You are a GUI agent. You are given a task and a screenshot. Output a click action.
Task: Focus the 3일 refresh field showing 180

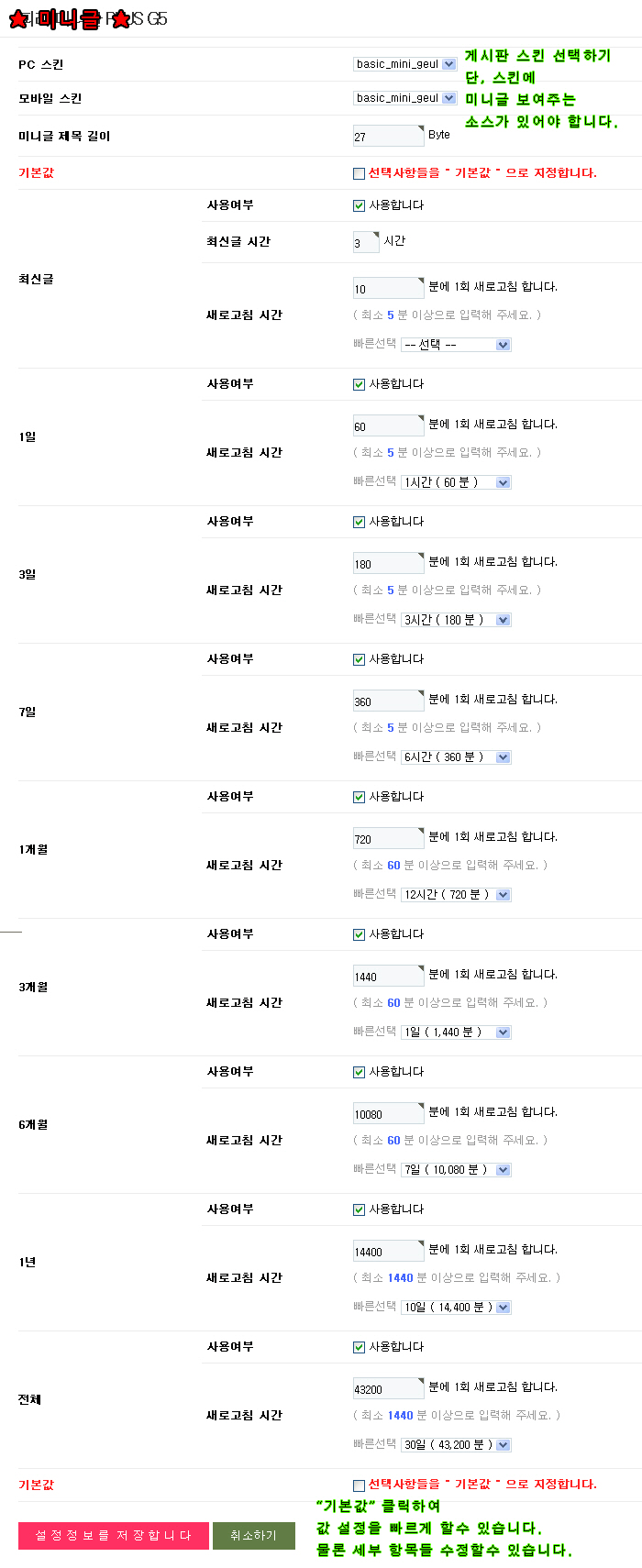(x=388, y=564)
